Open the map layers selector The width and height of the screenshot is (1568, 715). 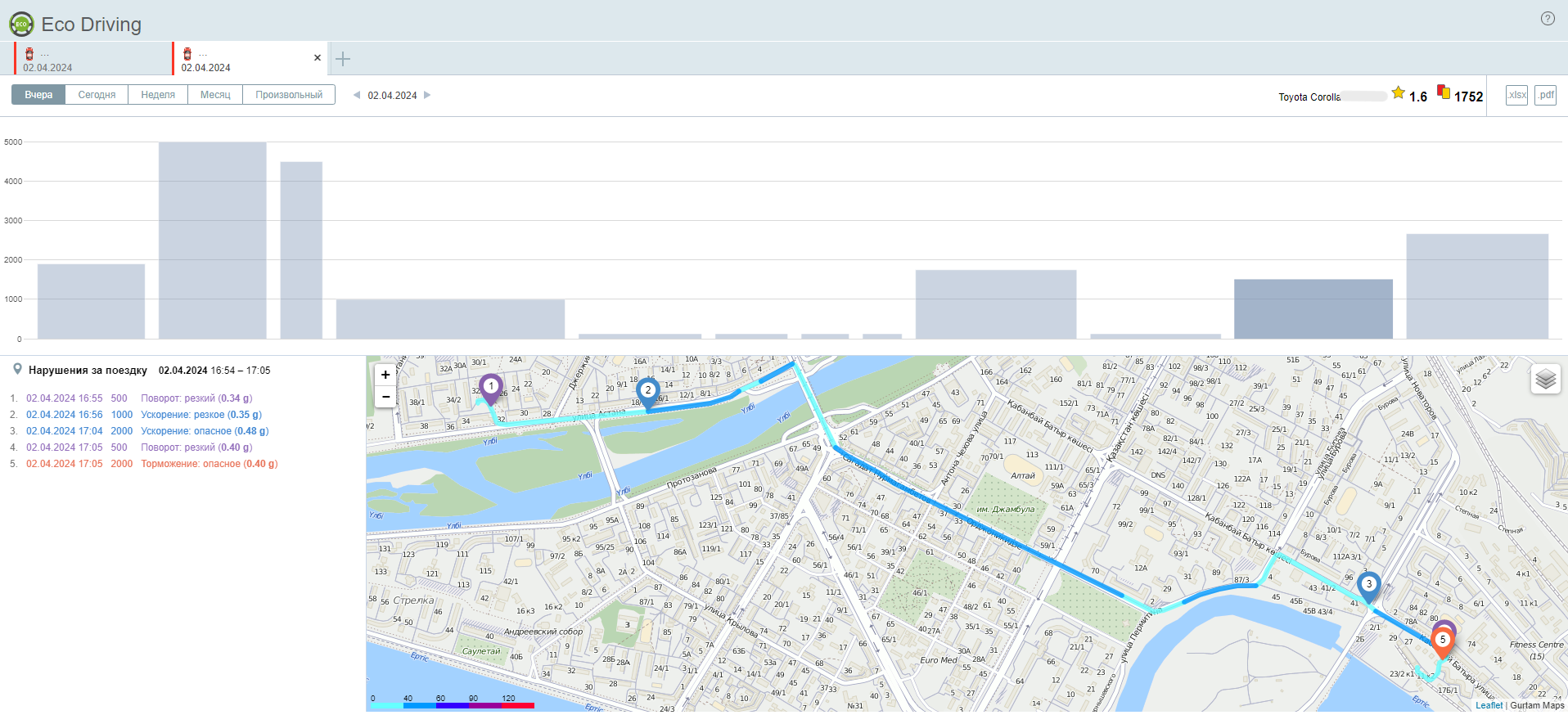click(x=1545, y=379)
